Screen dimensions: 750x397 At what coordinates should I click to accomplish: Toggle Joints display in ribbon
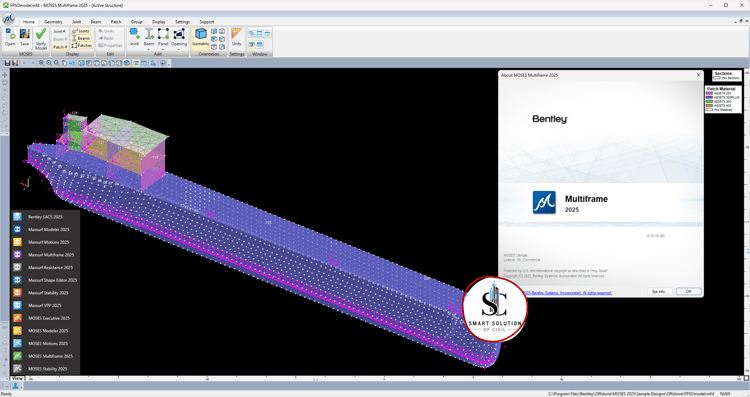click(81, 31)
